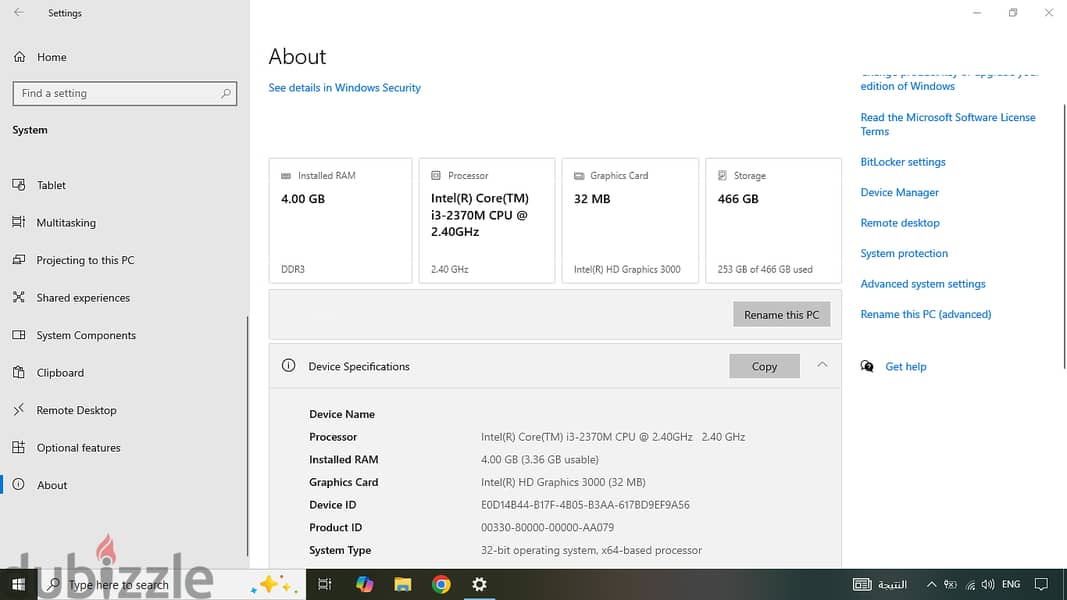Open the Windows Start menu
Screen dimensions: 1067x600
(18, 584)
